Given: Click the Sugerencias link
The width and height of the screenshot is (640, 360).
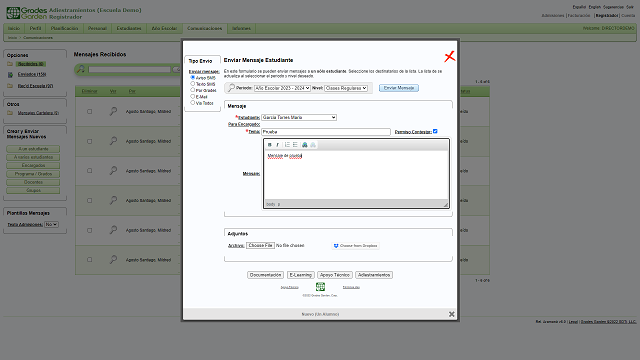Looking at the screenshot, I should coord(613,7).
